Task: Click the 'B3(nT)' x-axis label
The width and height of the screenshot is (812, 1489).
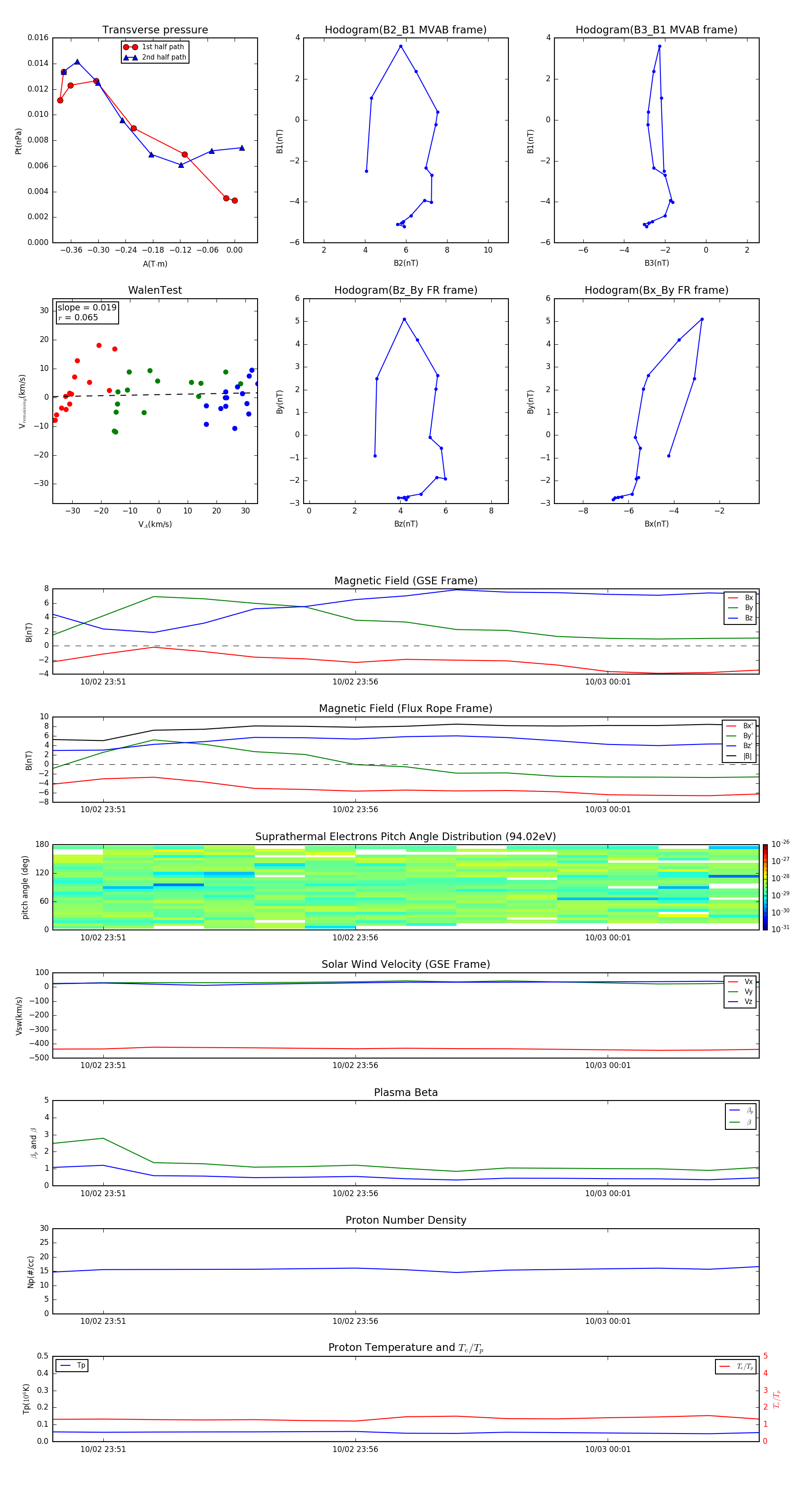Action: [656, 263]
